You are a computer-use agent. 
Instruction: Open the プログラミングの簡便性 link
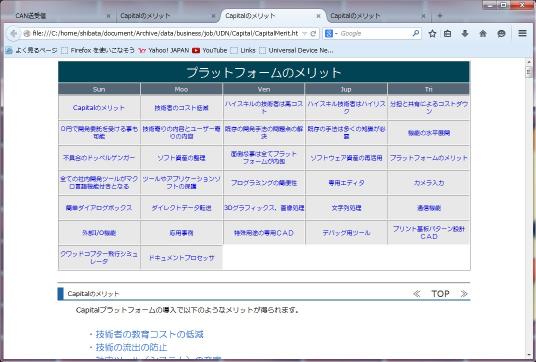tap(264, 183)
